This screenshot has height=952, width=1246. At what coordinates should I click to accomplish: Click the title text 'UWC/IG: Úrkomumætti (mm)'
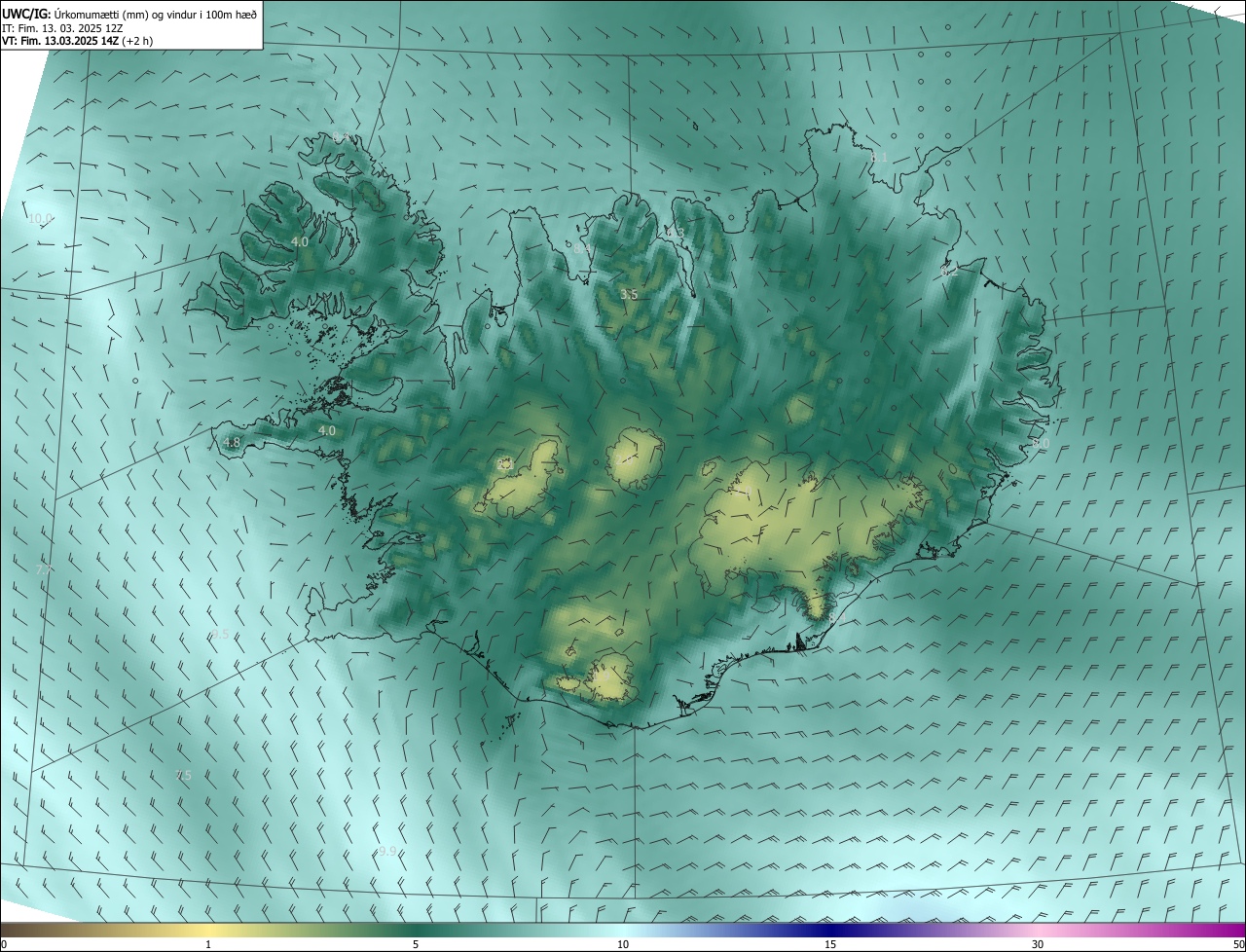(x=77, y=14)
